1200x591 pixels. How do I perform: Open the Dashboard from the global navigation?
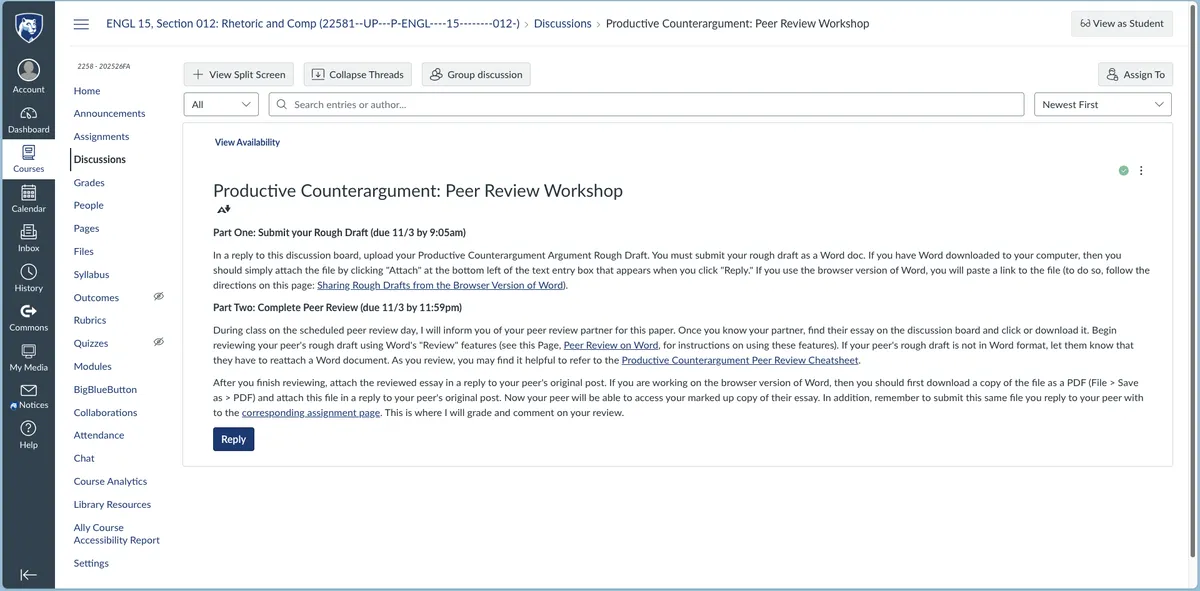click(28, 118)
